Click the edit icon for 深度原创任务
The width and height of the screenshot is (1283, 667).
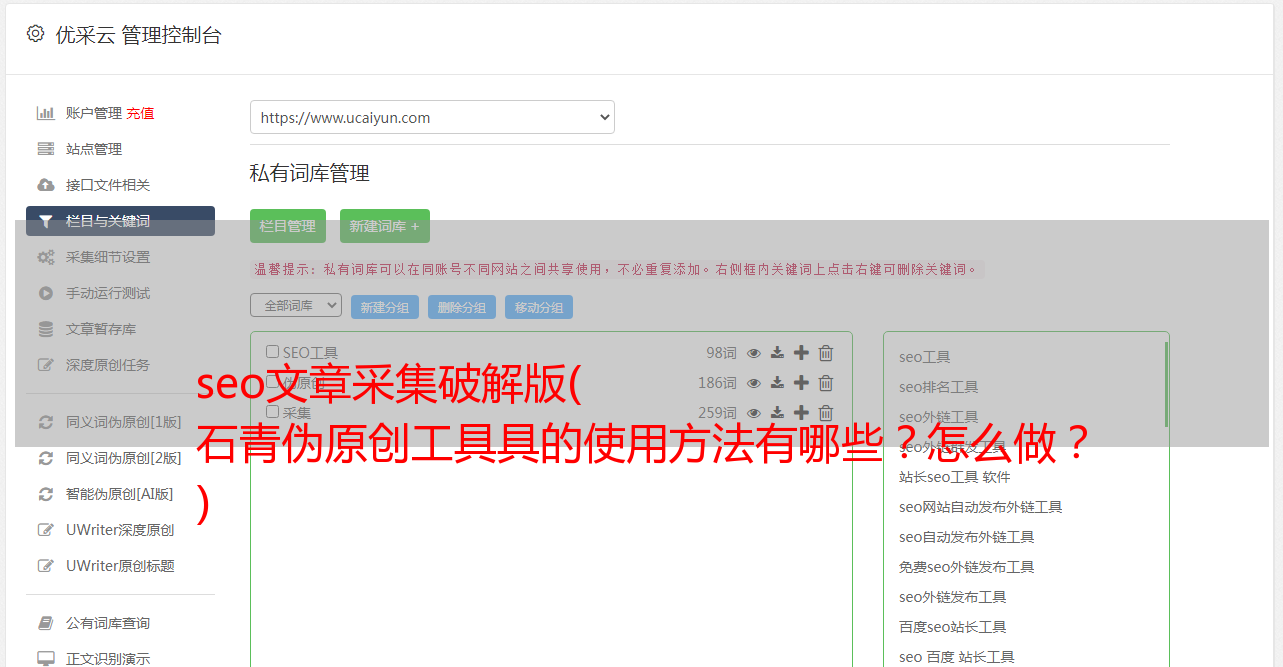(x=45, y=365)
